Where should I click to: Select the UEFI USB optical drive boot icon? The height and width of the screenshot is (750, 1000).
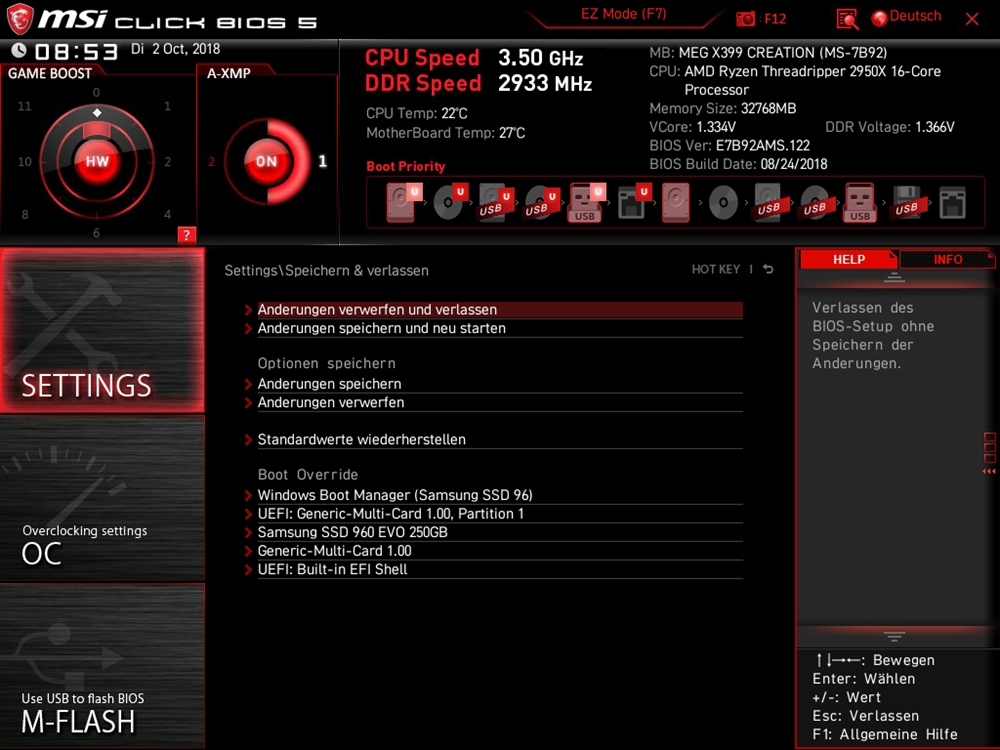[x=541, y=202]
